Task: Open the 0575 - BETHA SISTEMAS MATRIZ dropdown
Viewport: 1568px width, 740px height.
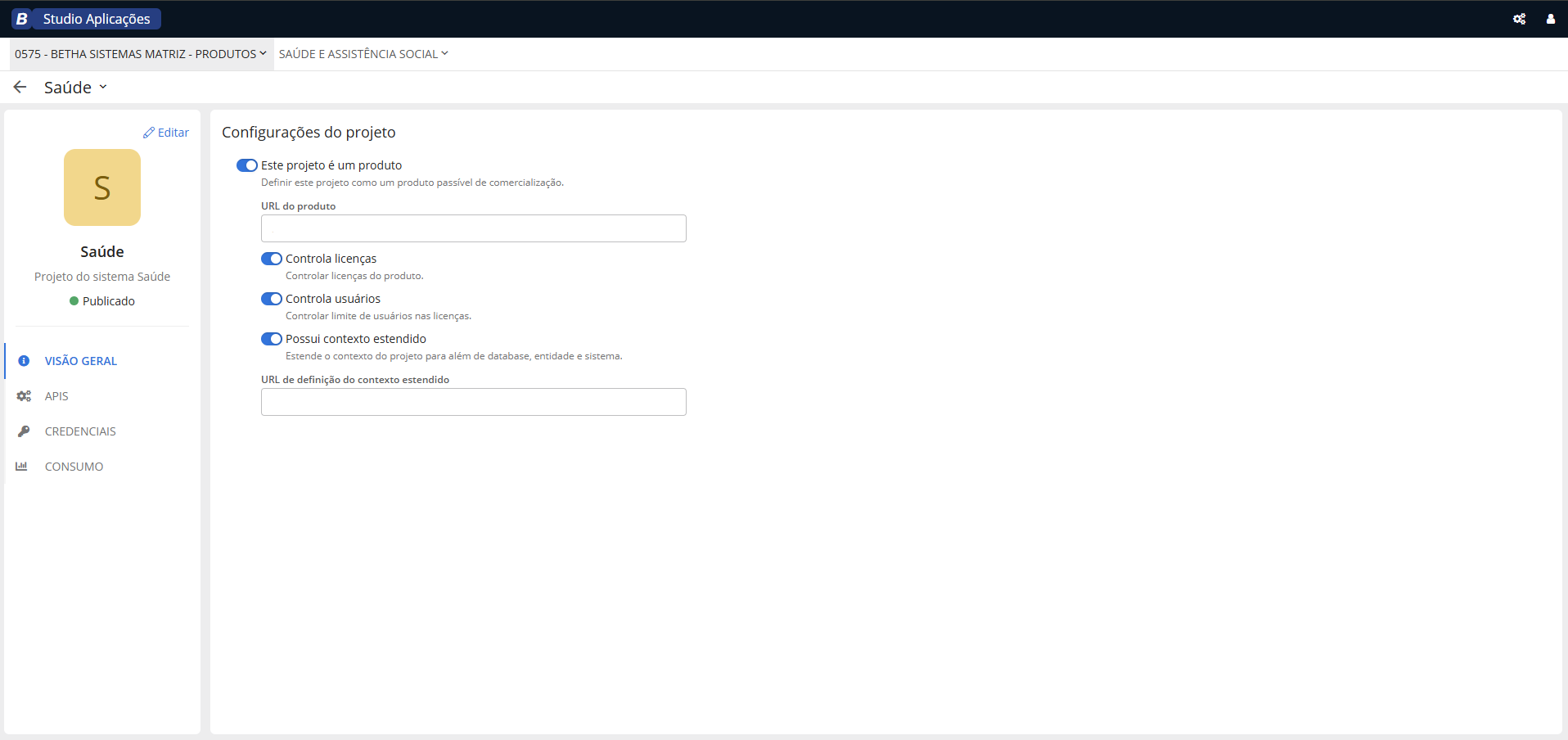Action: coord(141,54)
